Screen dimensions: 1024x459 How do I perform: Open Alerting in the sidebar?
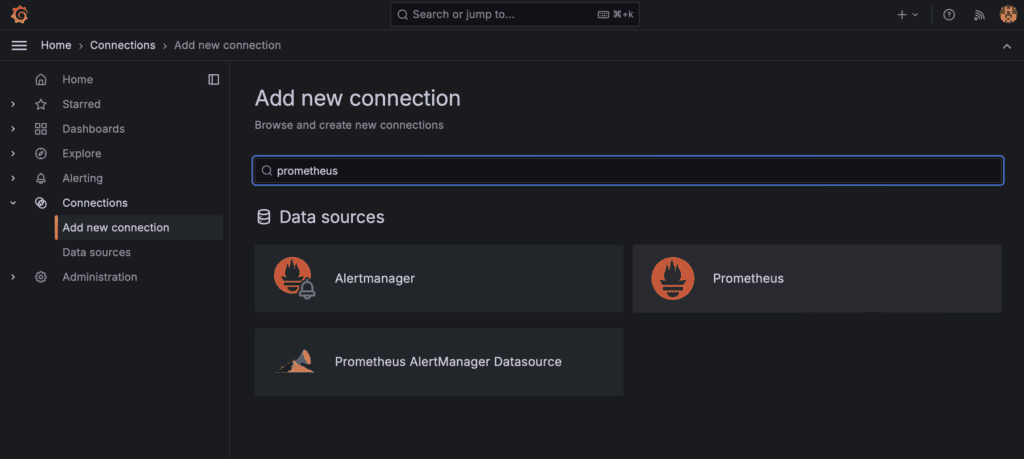pos(82,178)
